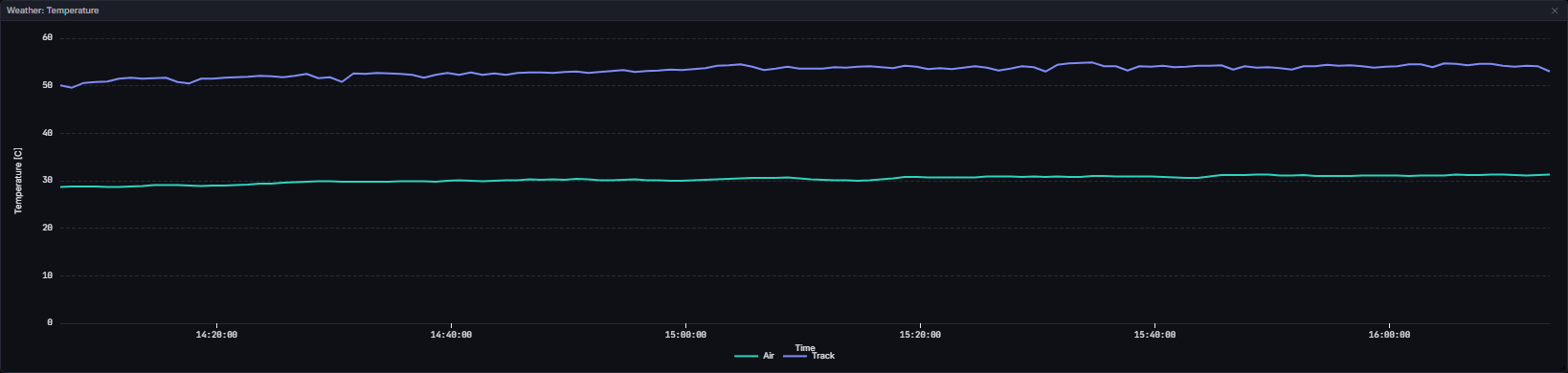The image size is (1568, 373).
Task: Click the 40 value on temperature axis
Action: coord(47,133)
